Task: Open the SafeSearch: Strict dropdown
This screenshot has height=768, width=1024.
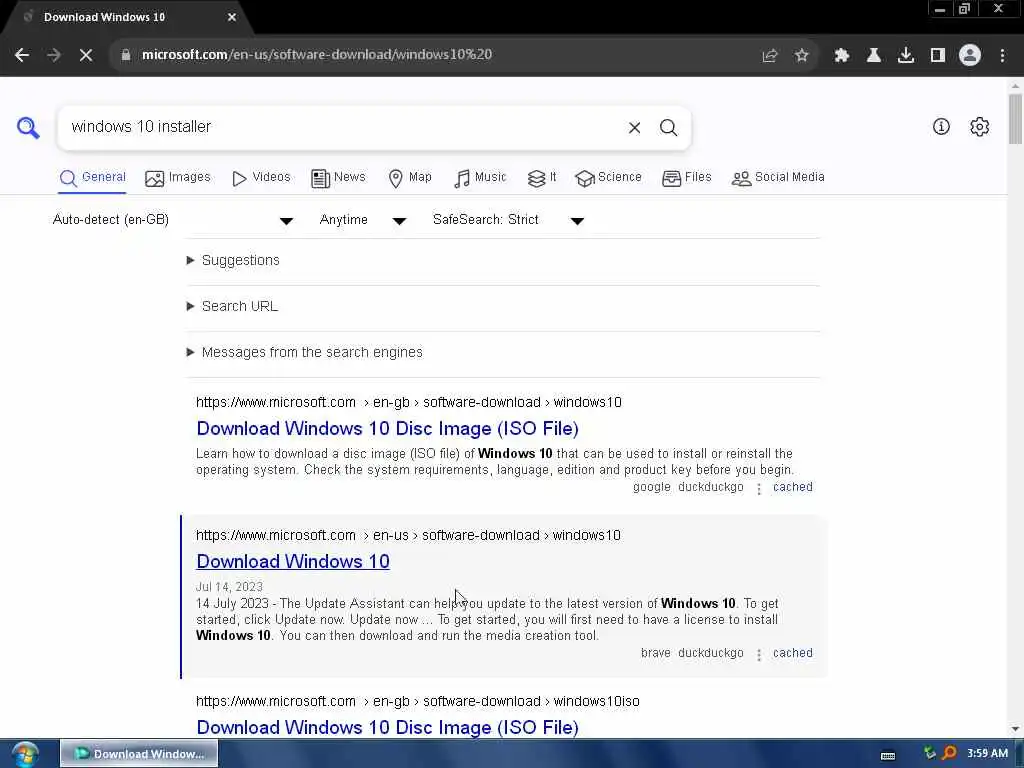Action: click(507, 220)
